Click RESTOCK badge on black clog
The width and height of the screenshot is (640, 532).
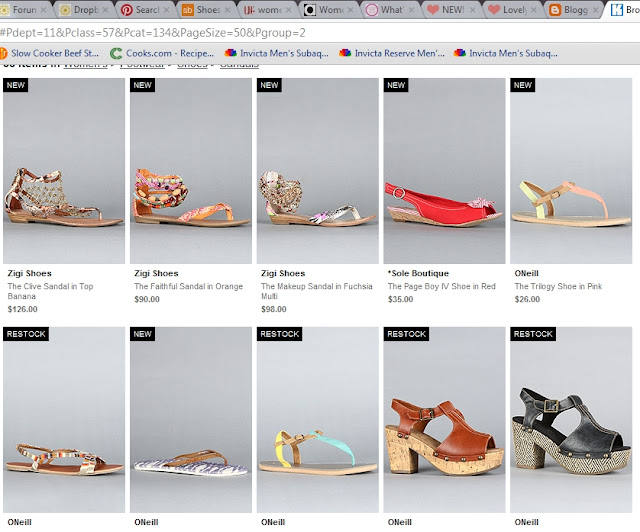coord(533,334)
